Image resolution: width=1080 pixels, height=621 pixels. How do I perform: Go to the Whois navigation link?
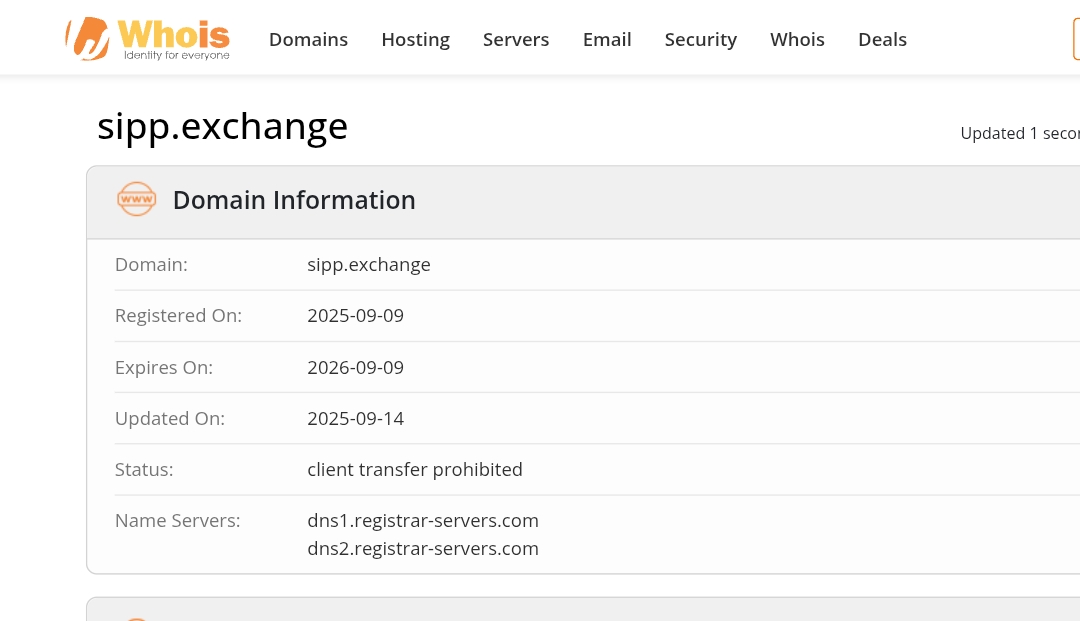click(797, 40)
